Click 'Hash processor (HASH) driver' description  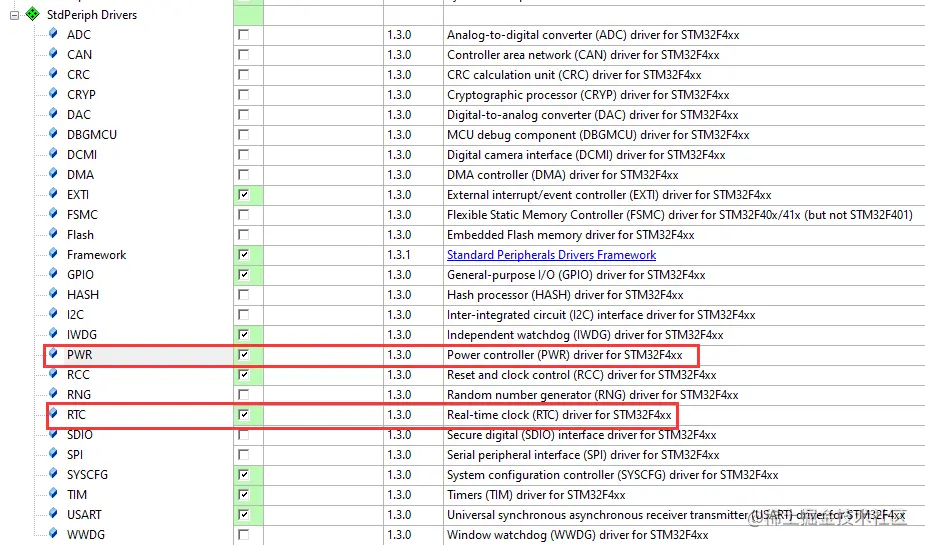[x=565, y=295]
